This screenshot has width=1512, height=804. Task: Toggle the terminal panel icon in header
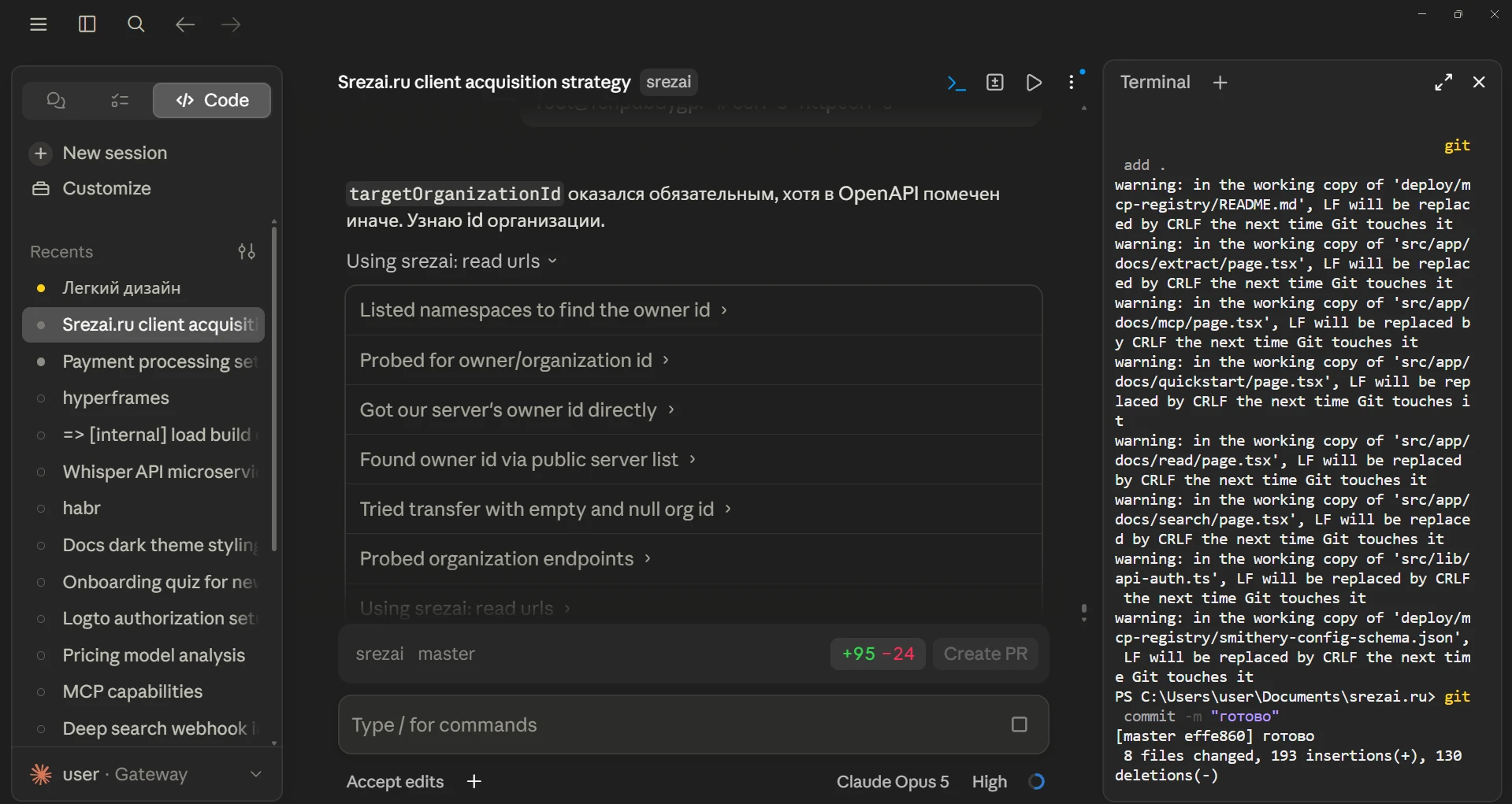tap(957, 83)
